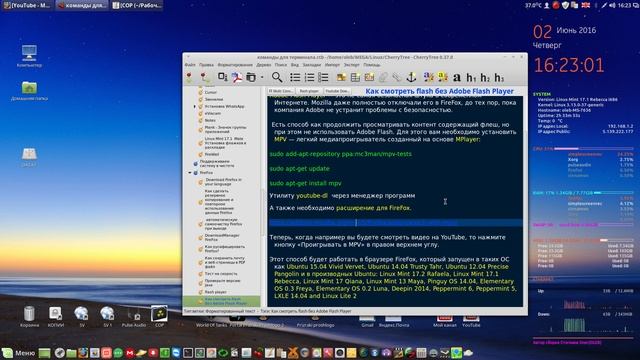Select the Firefox parent node
The width and height of the screenshot is (640, 360).
click(x=206, y=173)
